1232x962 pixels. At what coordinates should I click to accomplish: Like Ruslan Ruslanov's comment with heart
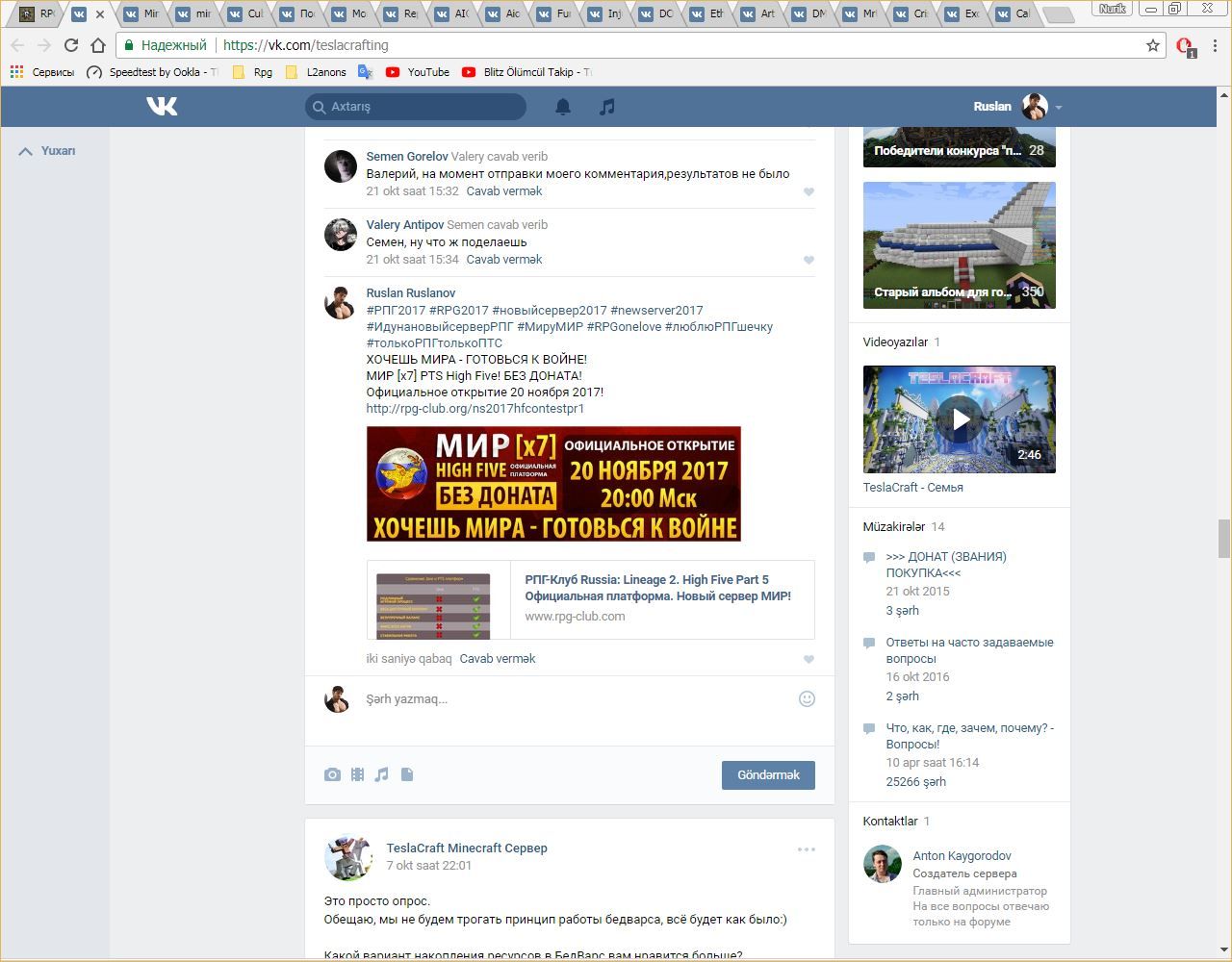808,659
